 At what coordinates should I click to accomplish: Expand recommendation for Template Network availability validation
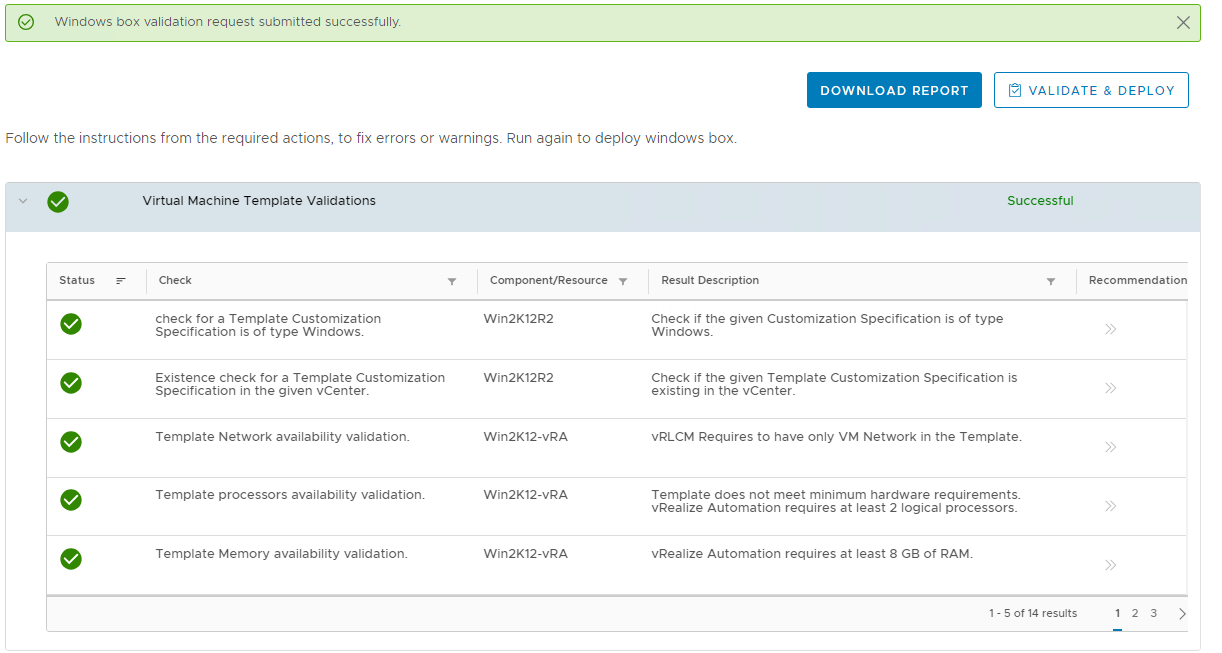click(1110, 447)
